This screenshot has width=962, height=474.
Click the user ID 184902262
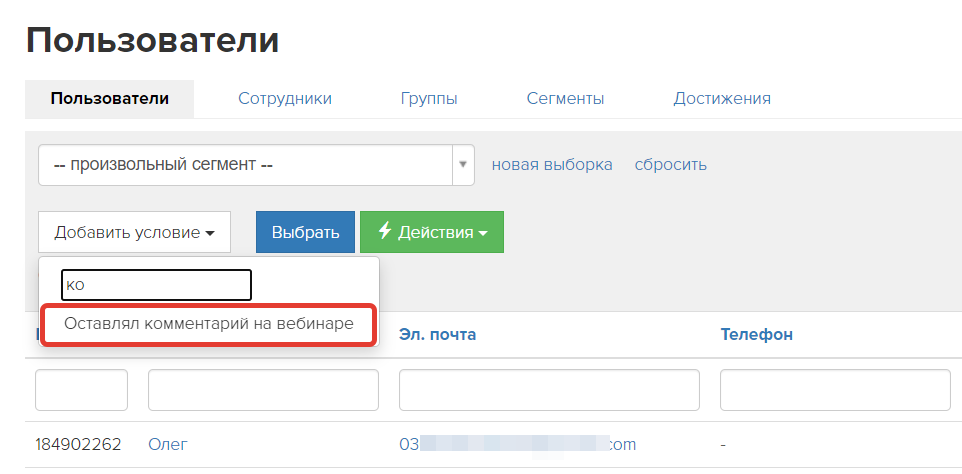click(x=79, y=444)
